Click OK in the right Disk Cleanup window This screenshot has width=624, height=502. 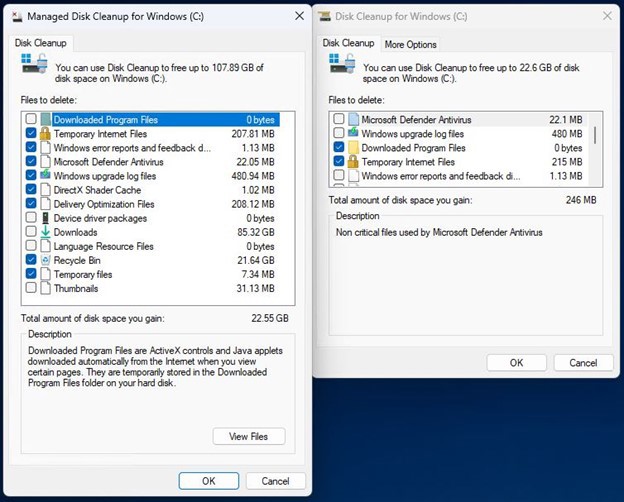click(x=515, y=362)
